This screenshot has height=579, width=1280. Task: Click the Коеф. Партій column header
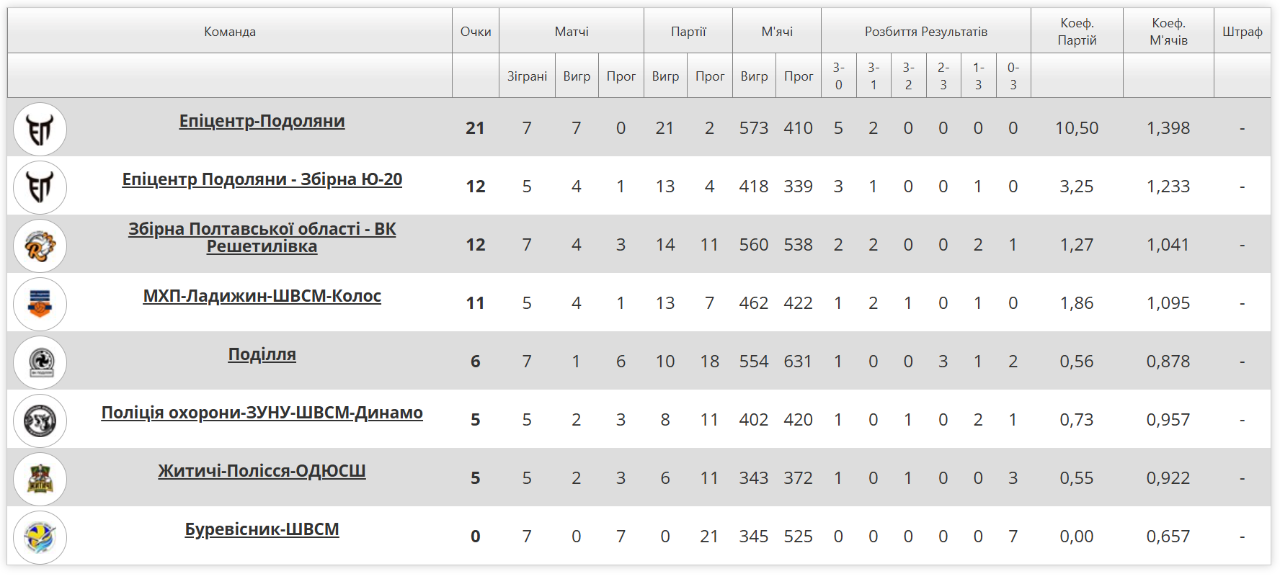(1076, 31)
